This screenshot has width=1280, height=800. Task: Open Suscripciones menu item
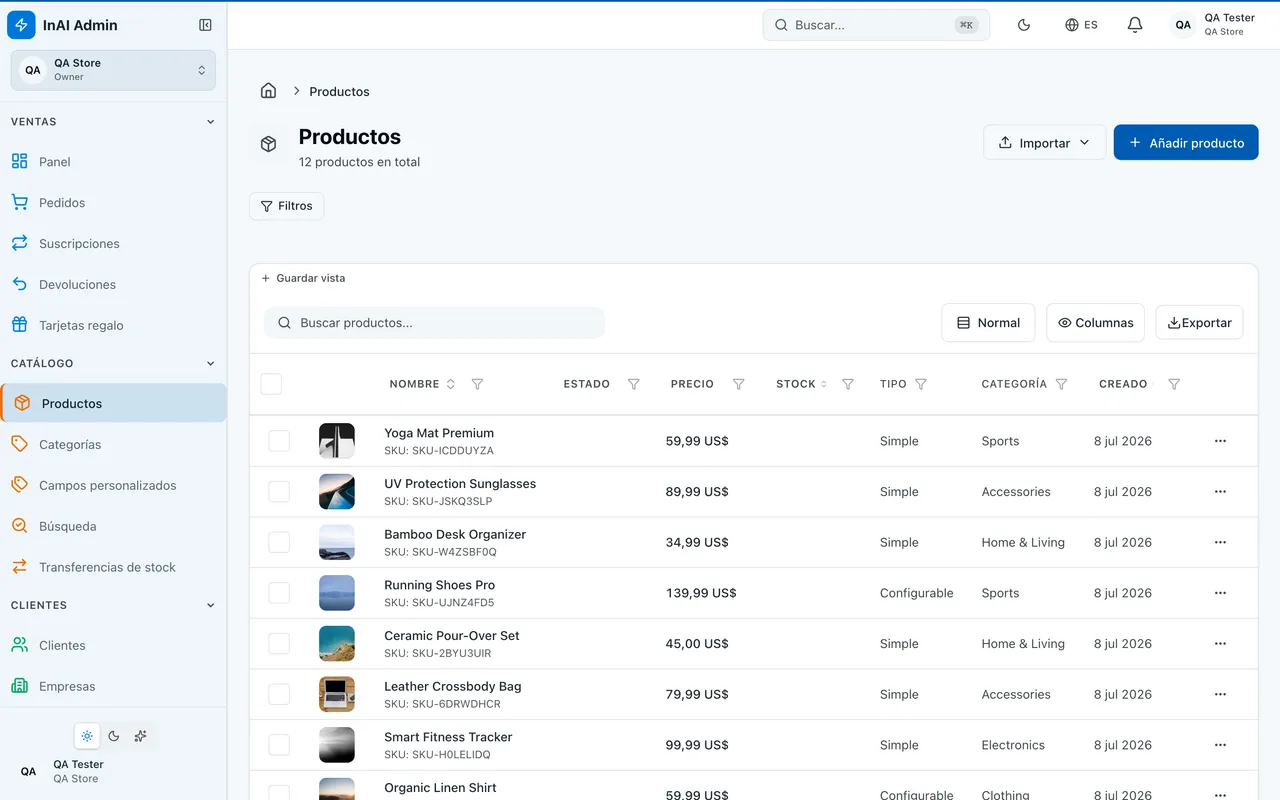(x=113, y=244)
